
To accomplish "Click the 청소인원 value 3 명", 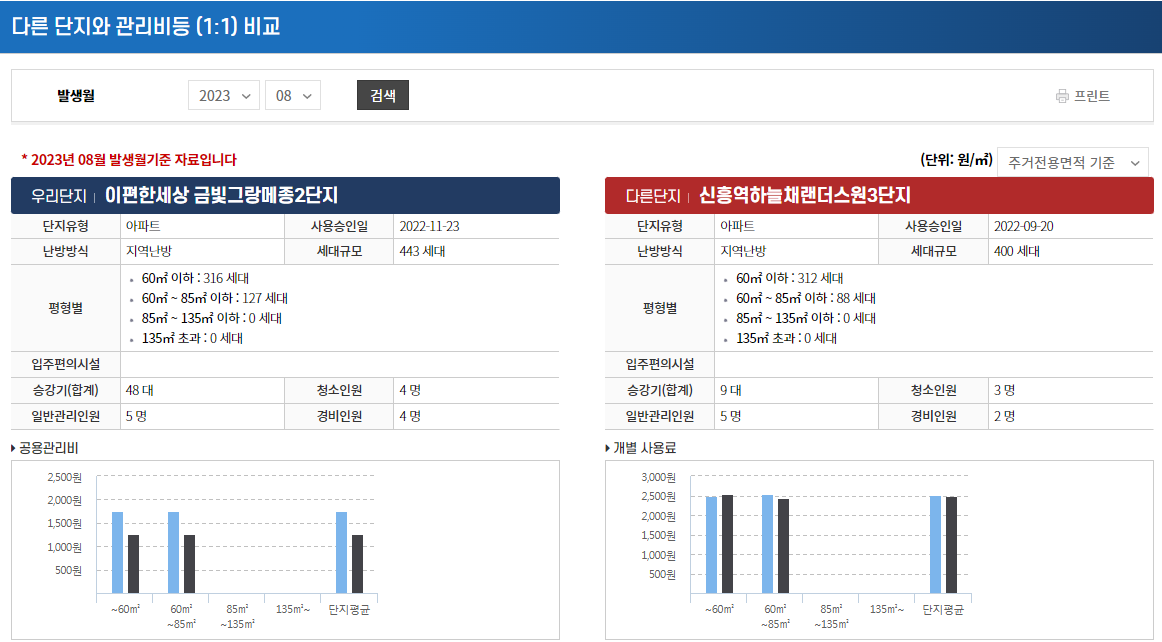I will 1004,390.
